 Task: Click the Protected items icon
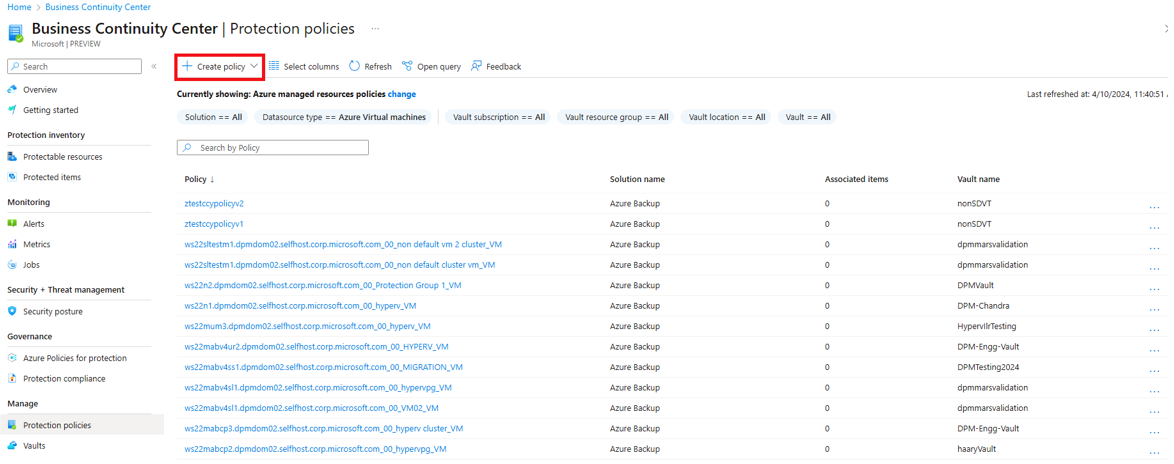coord(12,177)
